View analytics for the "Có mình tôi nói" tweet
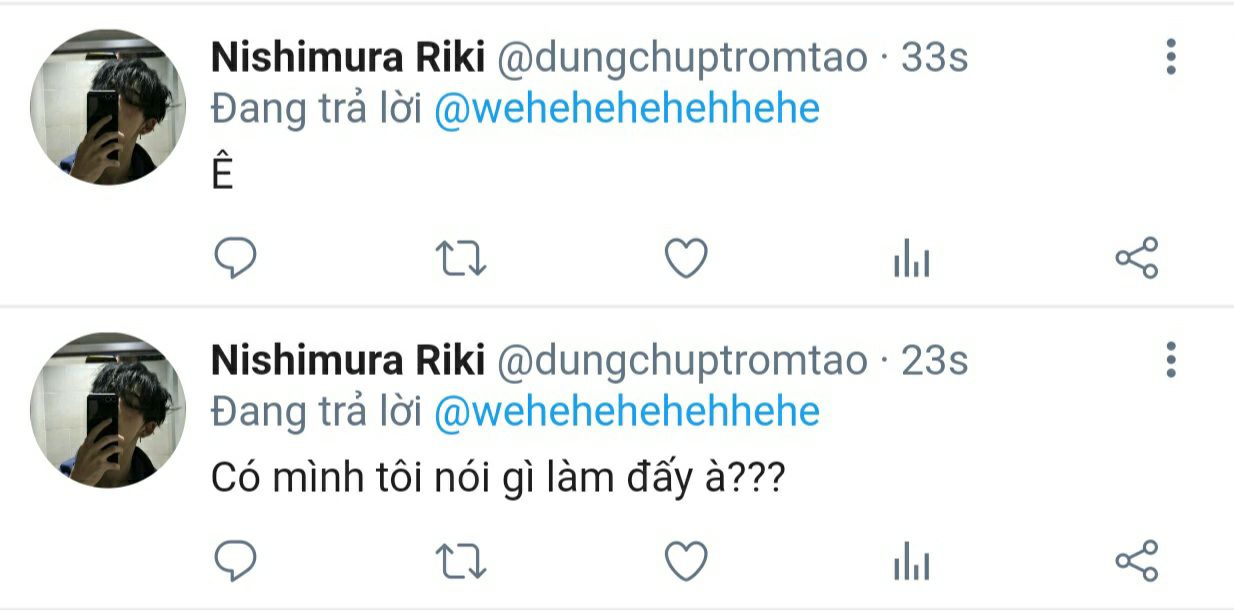The width and height of the screenshot is (1234, 610). (x=911, y=563)
